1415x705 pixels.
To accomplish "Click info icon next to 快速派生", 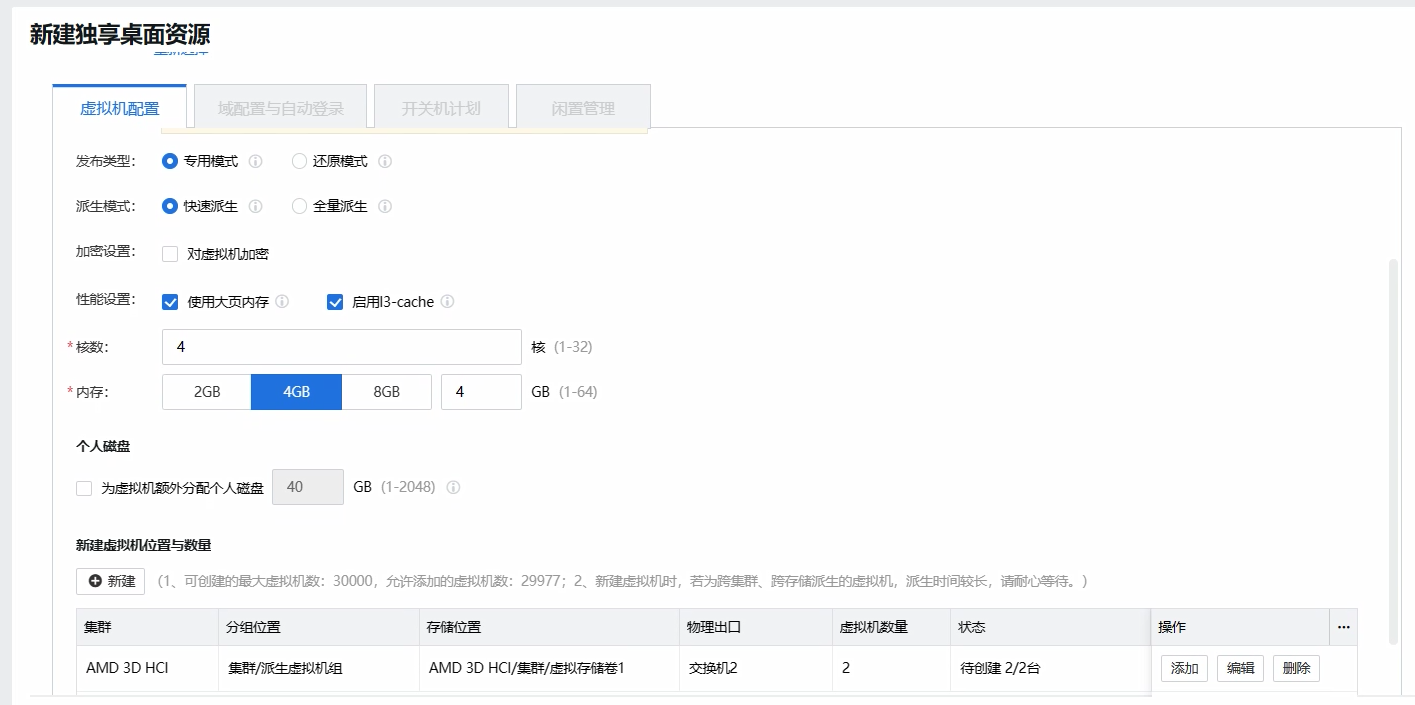I will point(255,206).
